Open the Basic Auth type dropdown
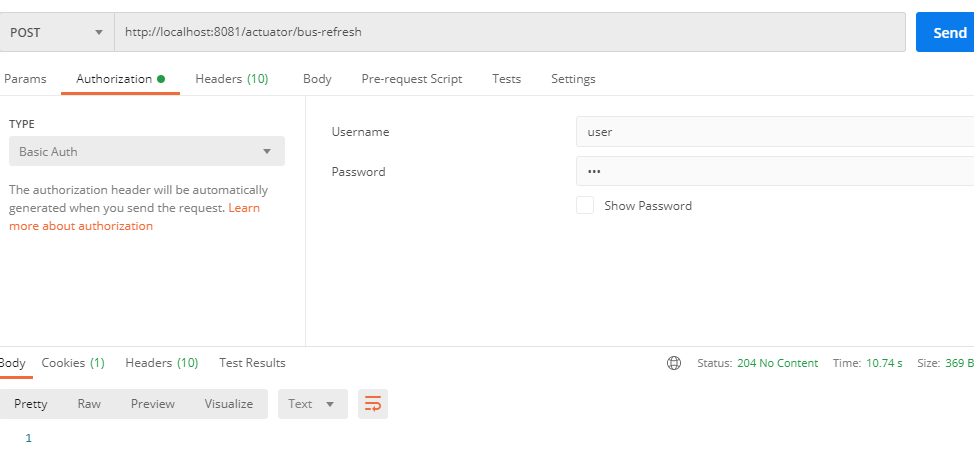The width and height of the screenshot is (974, 451). click(x=147, y=151)
